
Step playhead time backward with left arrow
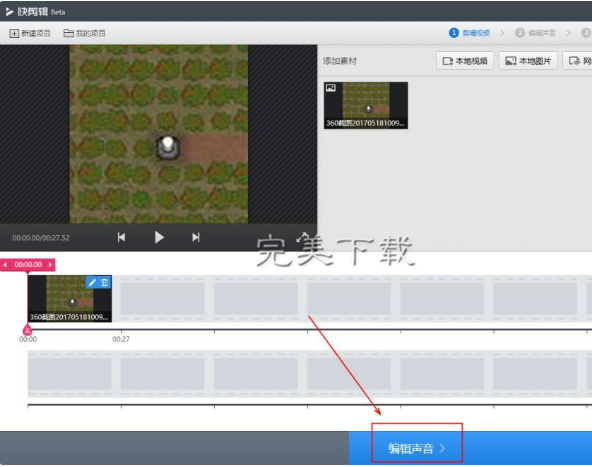(5, 265)
